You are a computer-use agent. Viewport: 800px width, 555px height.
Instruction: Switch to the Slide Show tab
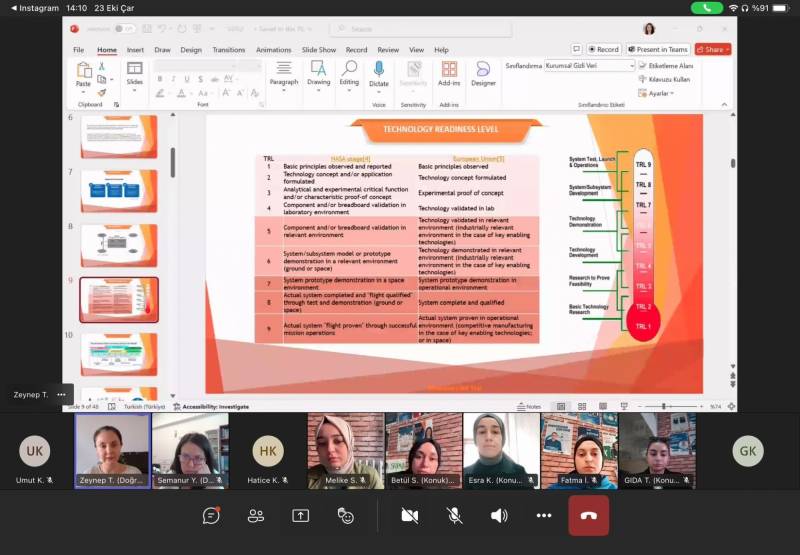pyautogui.click(x=319, y=49)
